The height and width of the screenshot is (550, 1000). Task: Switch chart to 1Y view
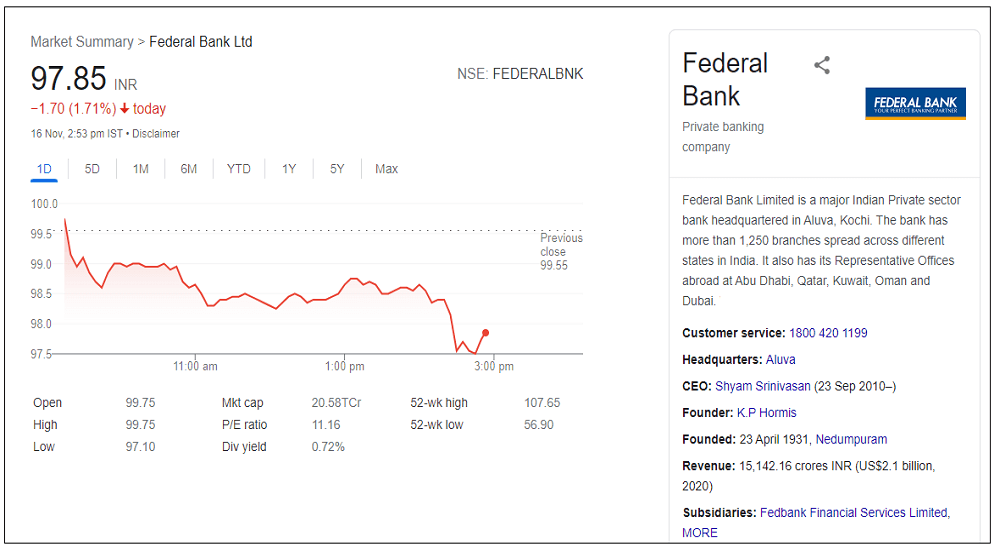point(288,169)
